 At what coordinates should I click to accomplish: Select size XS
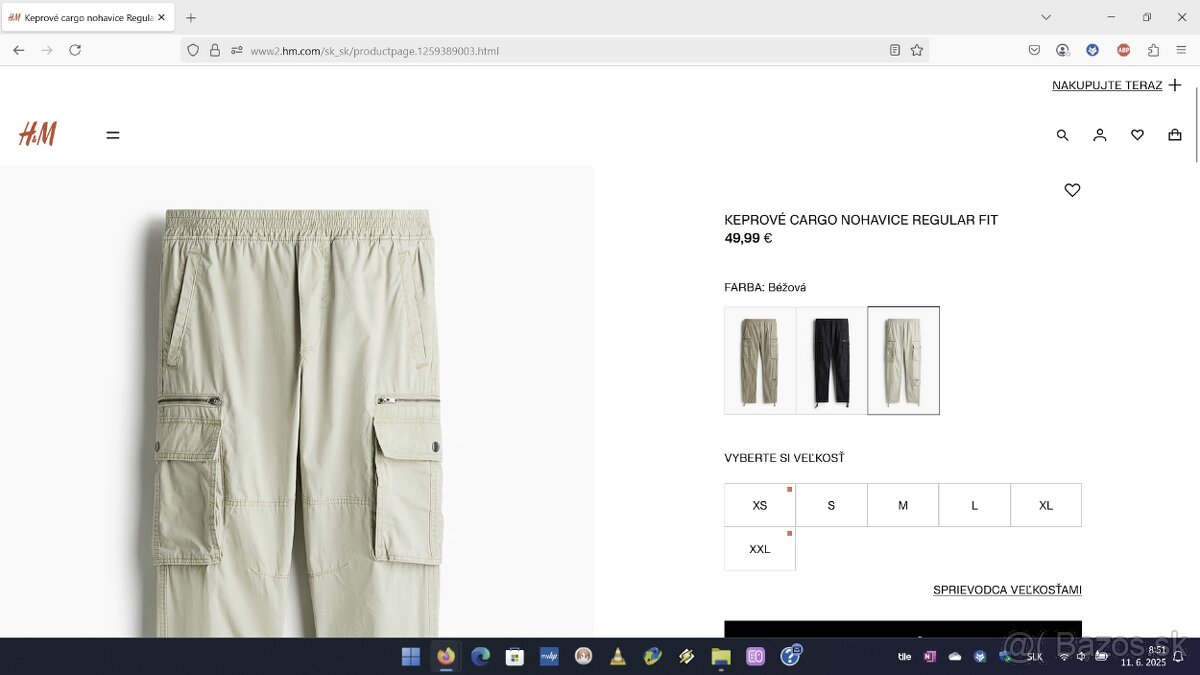(x=760, y=505)
